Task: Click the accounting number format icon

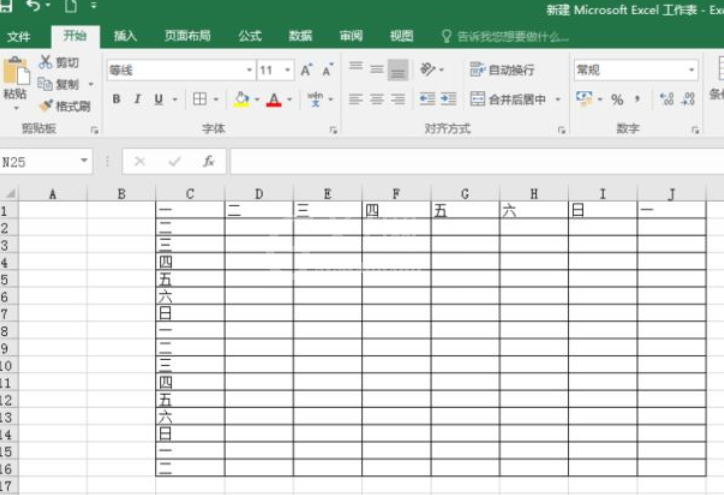Action: (585, 98)
